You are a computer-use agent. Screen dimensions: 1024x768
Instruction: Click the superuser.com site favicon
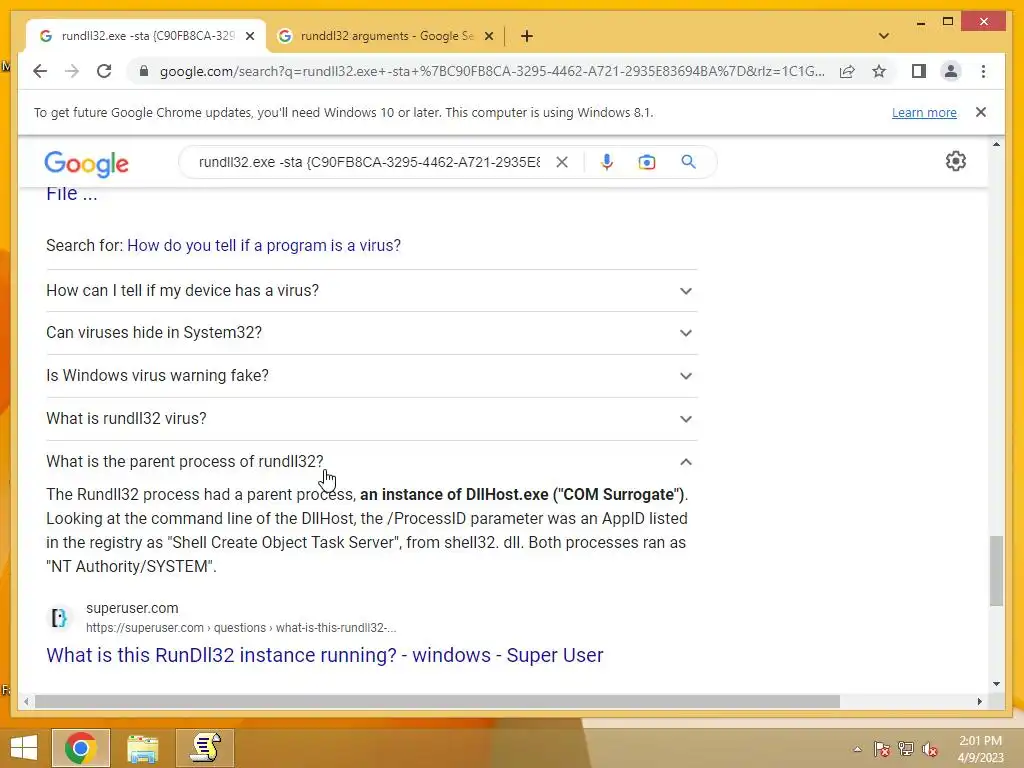coord(59,618)
